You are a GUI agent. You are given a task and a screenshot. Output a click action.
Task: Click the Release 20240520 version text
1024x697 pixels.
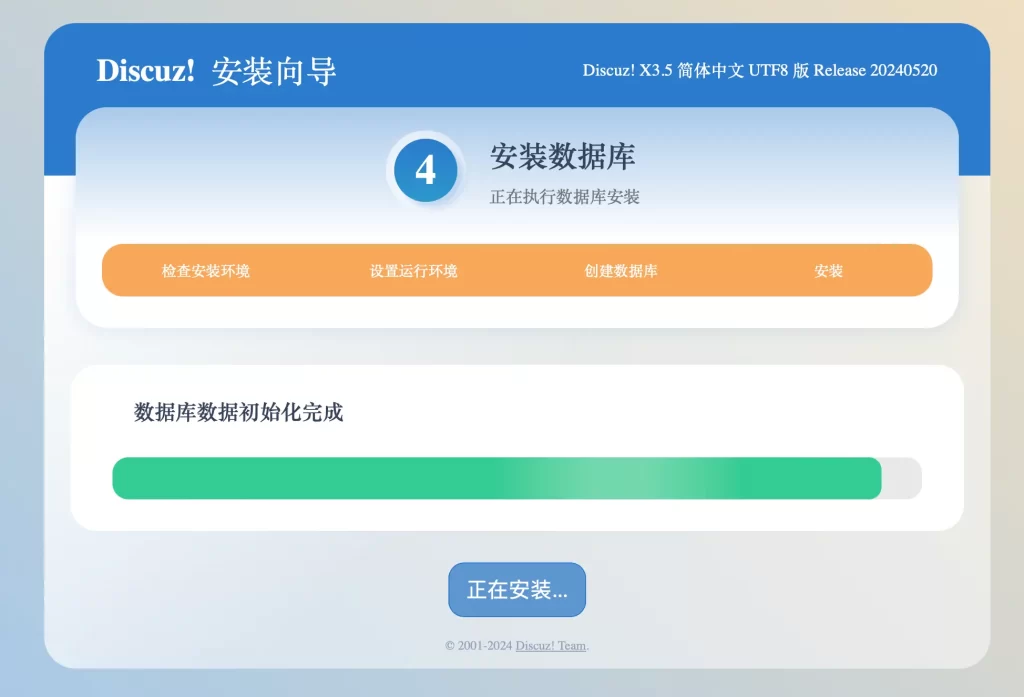pos(875,70)
